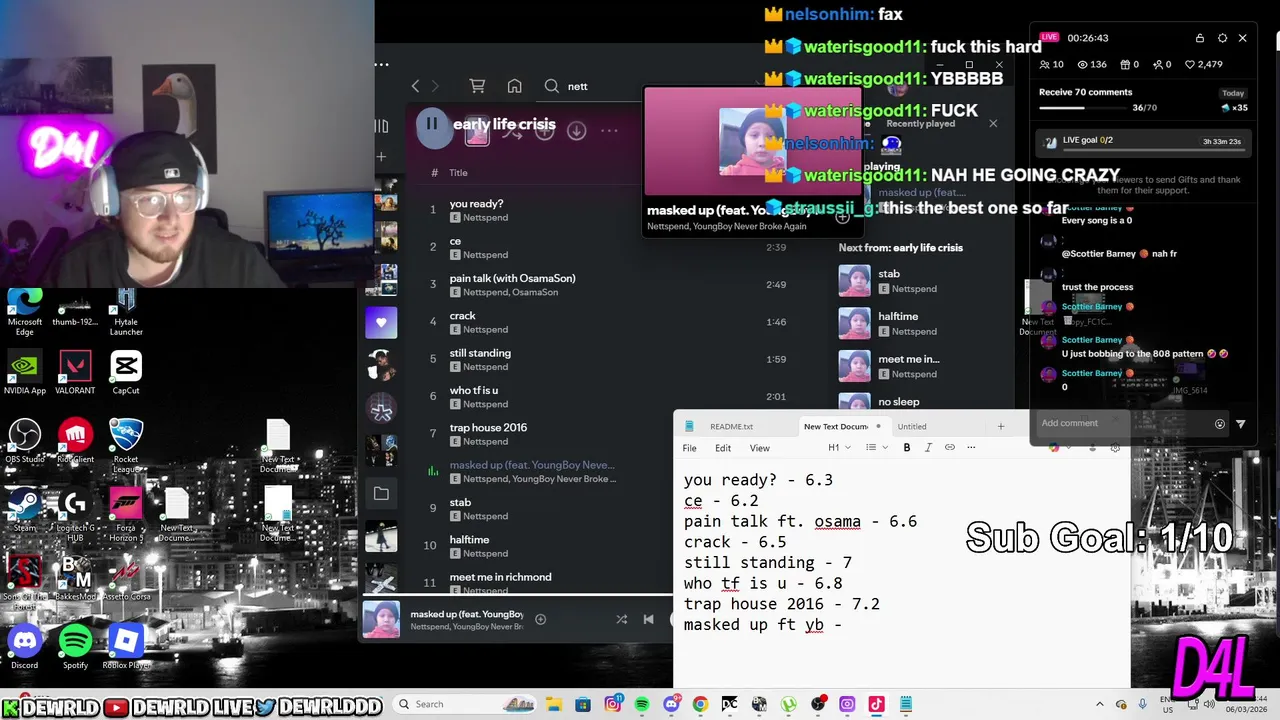Toggle italic formatting in Notepad
The height and width of the screenshot is (720, 1280).
pos(928,448)
